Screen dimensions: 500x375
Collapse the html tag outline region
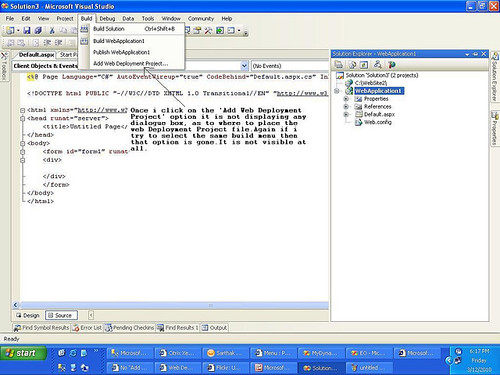22,110
